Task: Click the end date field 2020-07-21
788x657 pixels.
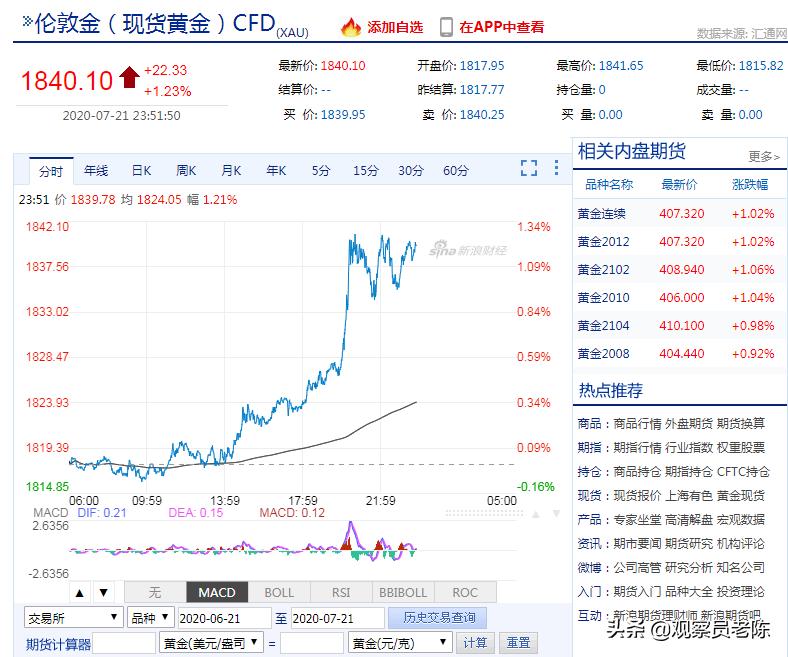Action: pyautogui.click(x=338, y=618)
